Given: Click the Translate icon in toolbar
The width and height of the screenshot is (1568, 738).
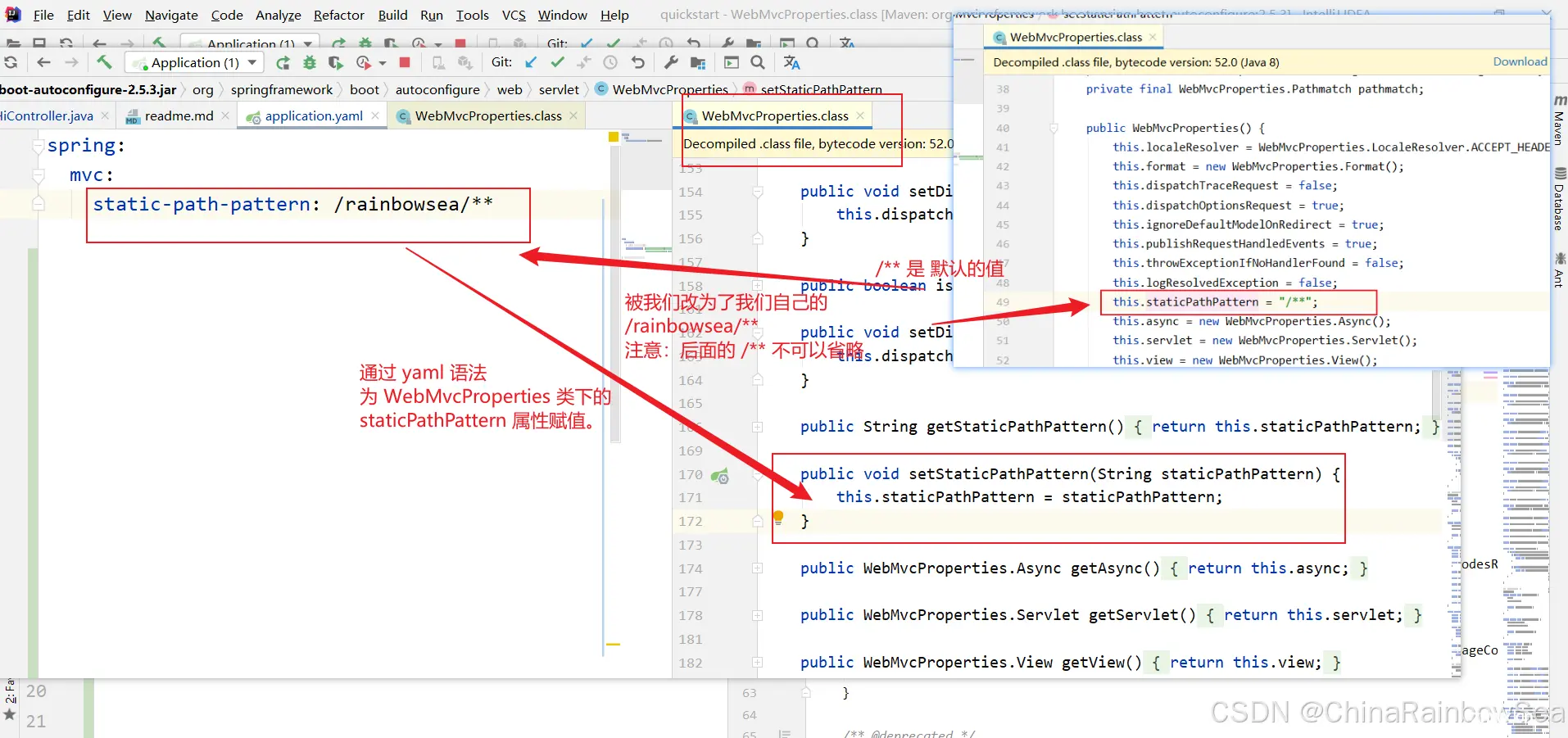Looking at the screenshot, I should [791, 62].
